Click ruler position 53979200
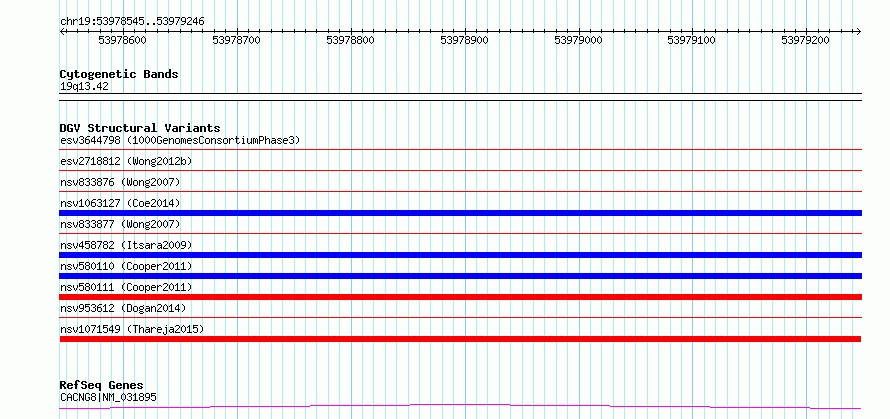 click(805, 40)
